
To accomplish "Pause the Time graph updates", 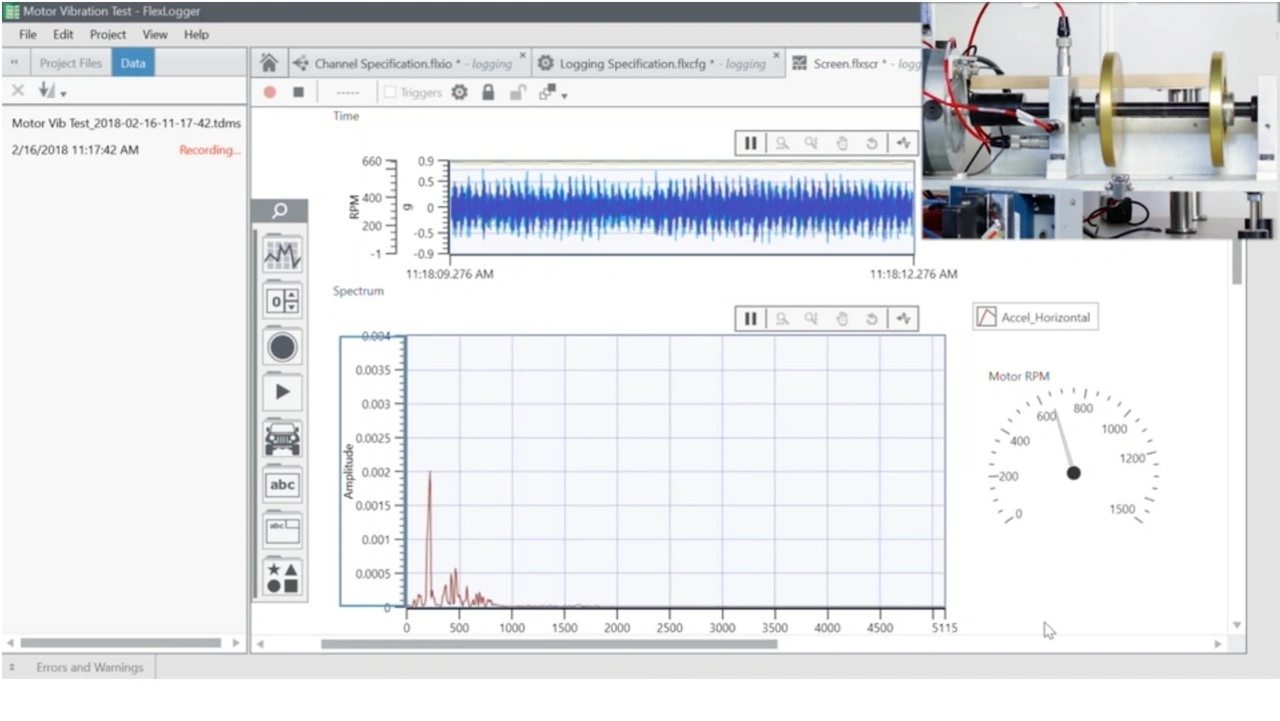I will [x=750, y=143].
